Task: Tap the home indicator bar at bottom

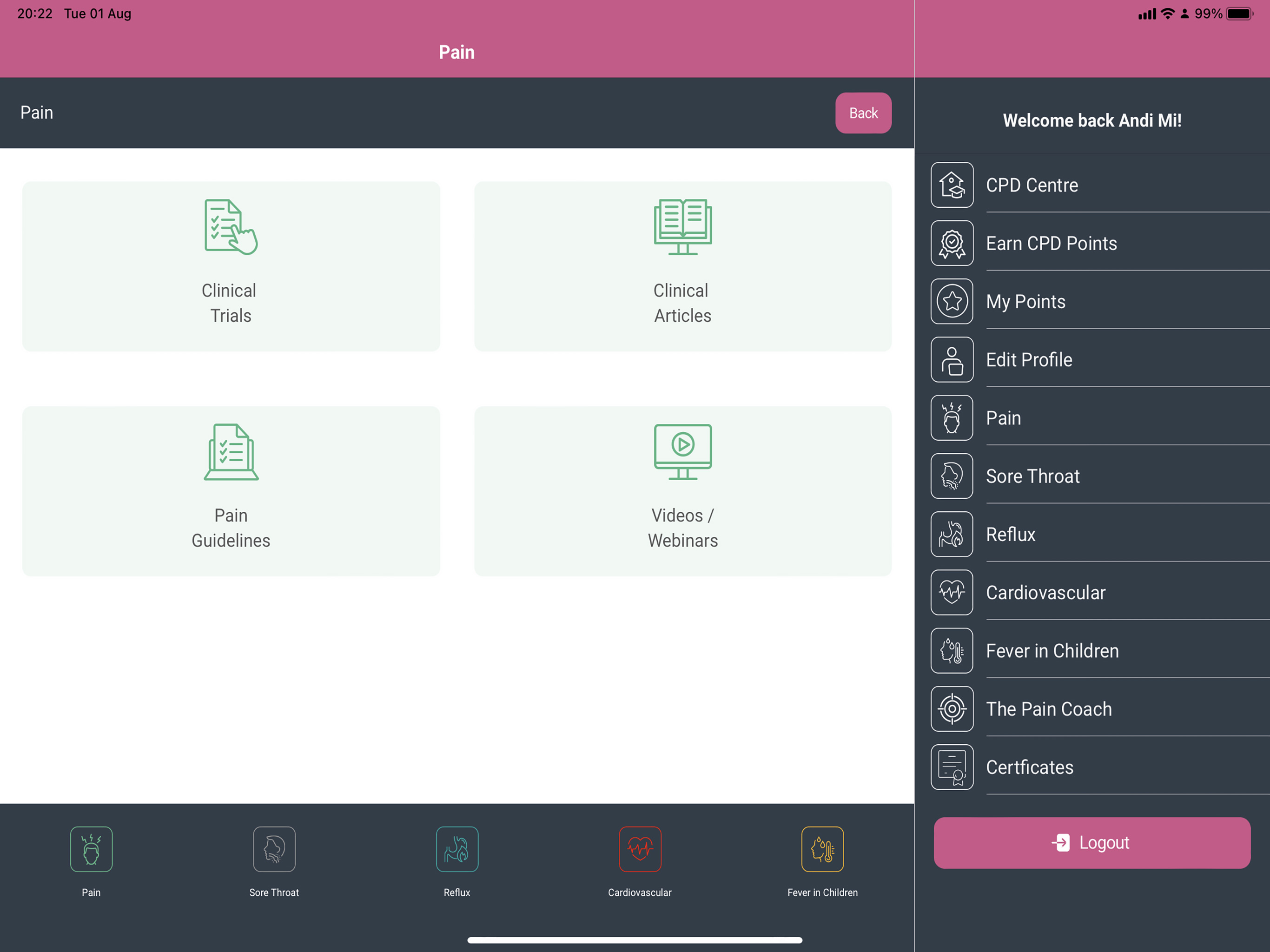Action: pos(635,940)
